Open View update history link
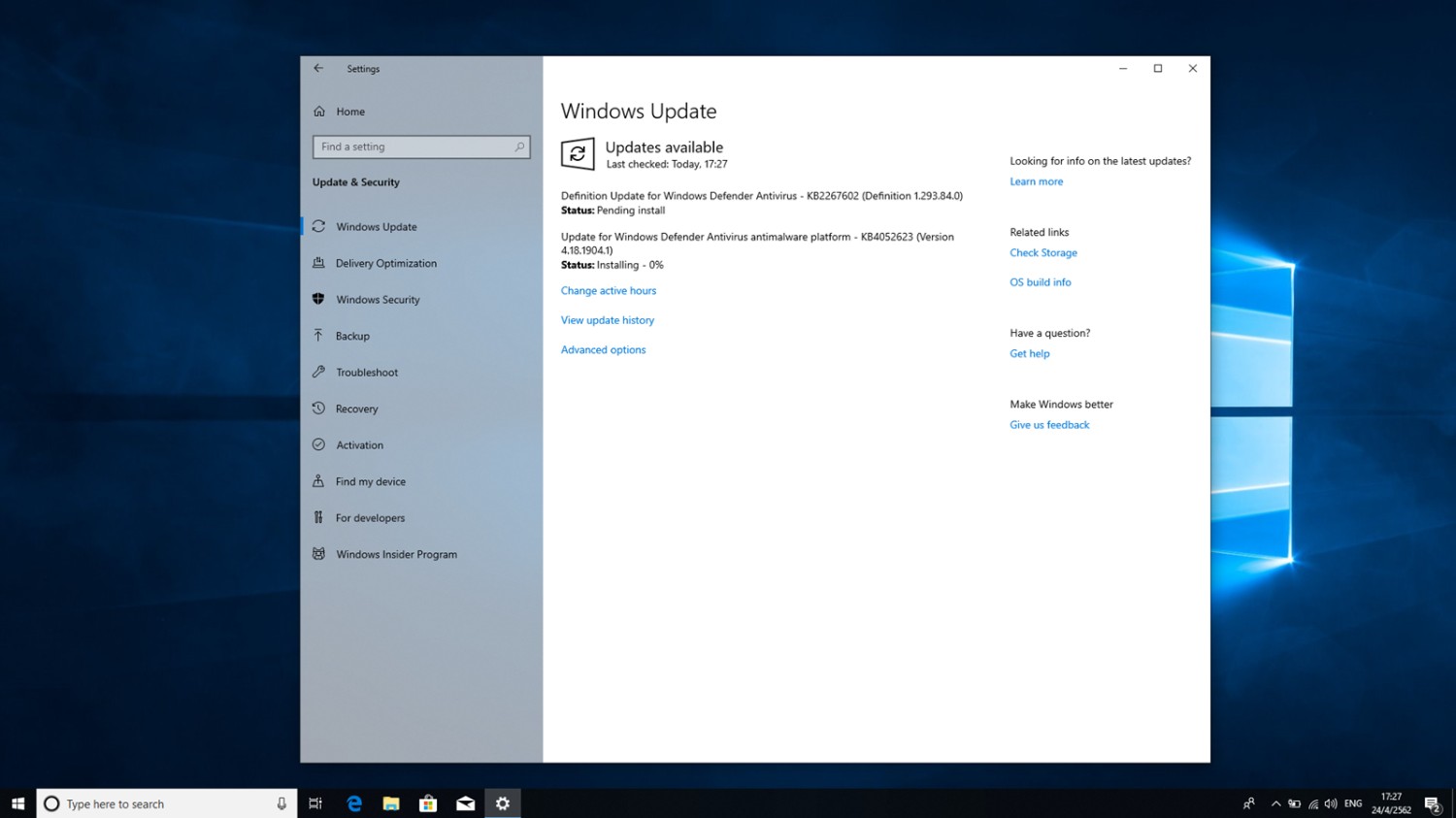The height and width of the screenshot is (818, 1456). coord(608,320)
